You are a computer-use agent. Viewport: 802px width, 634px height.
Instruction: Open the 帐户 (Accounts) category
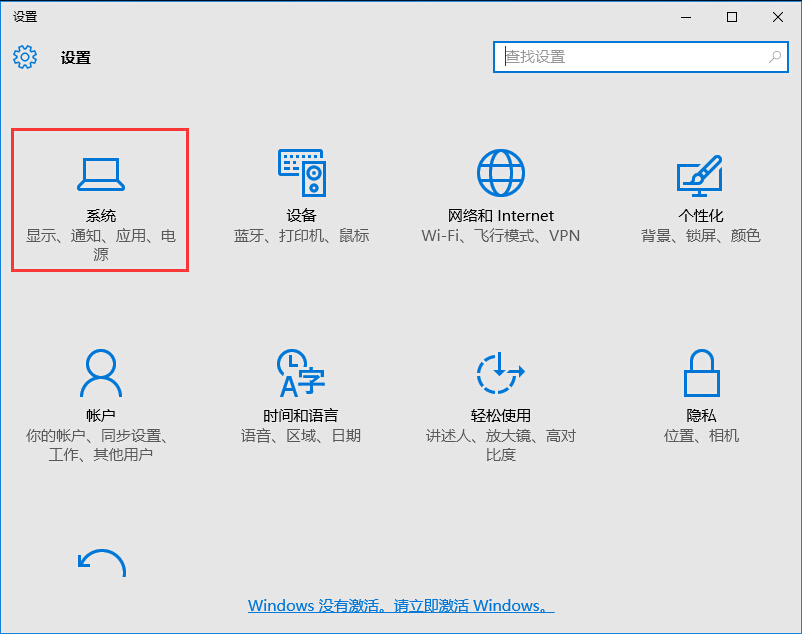[x=100, y=395]
